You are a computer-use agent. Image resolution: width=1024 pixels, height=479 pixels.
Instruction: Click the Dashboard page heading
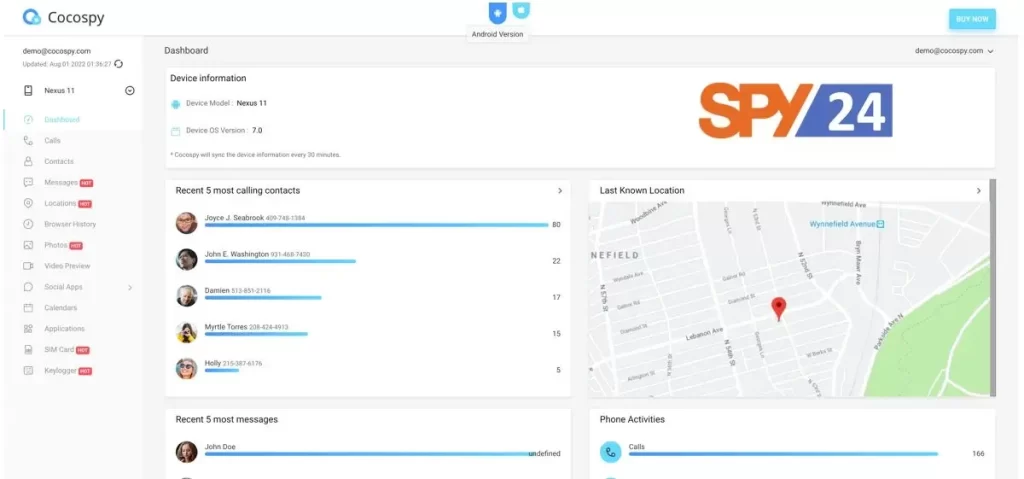pyautogui.click(x=186, y=50)
